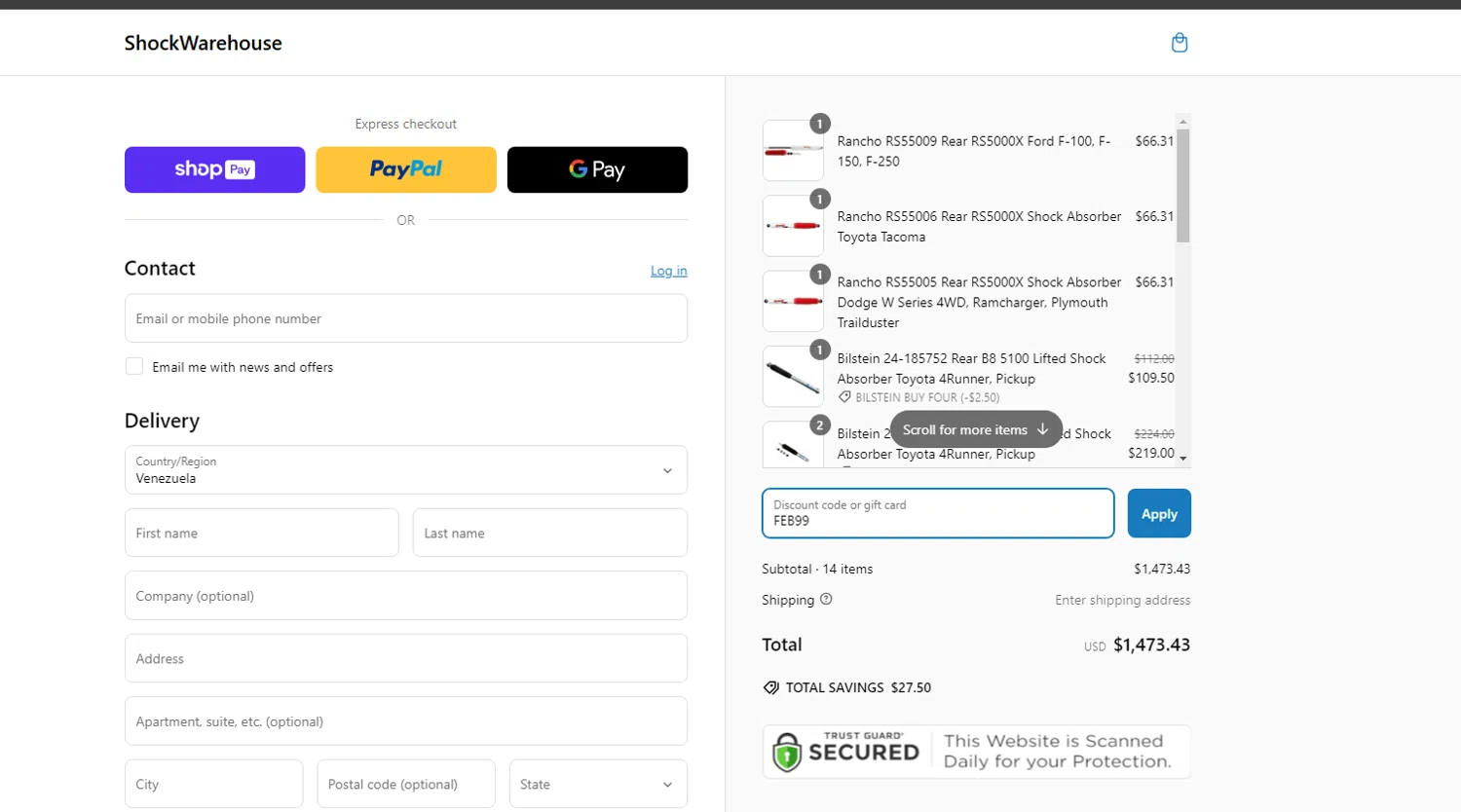Viewport: 1461px width, 812px height.
Task: Click the ShockWarehouse store logo
Action: coord(203,43)
